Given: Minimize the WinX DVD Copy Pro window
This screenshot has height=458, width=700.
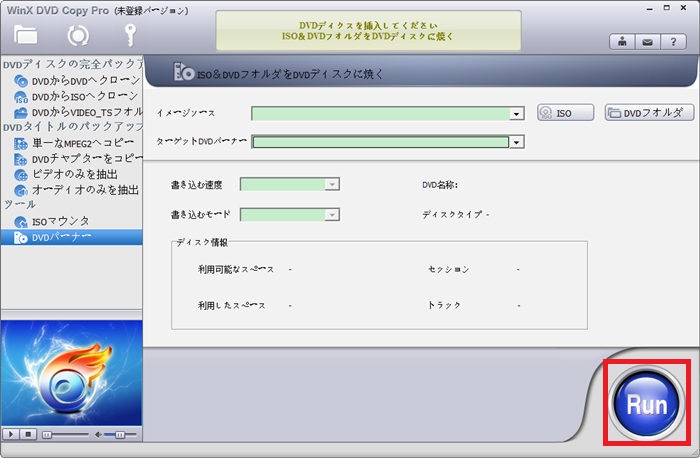Looking at the screenshot, I should click(650, 8).
